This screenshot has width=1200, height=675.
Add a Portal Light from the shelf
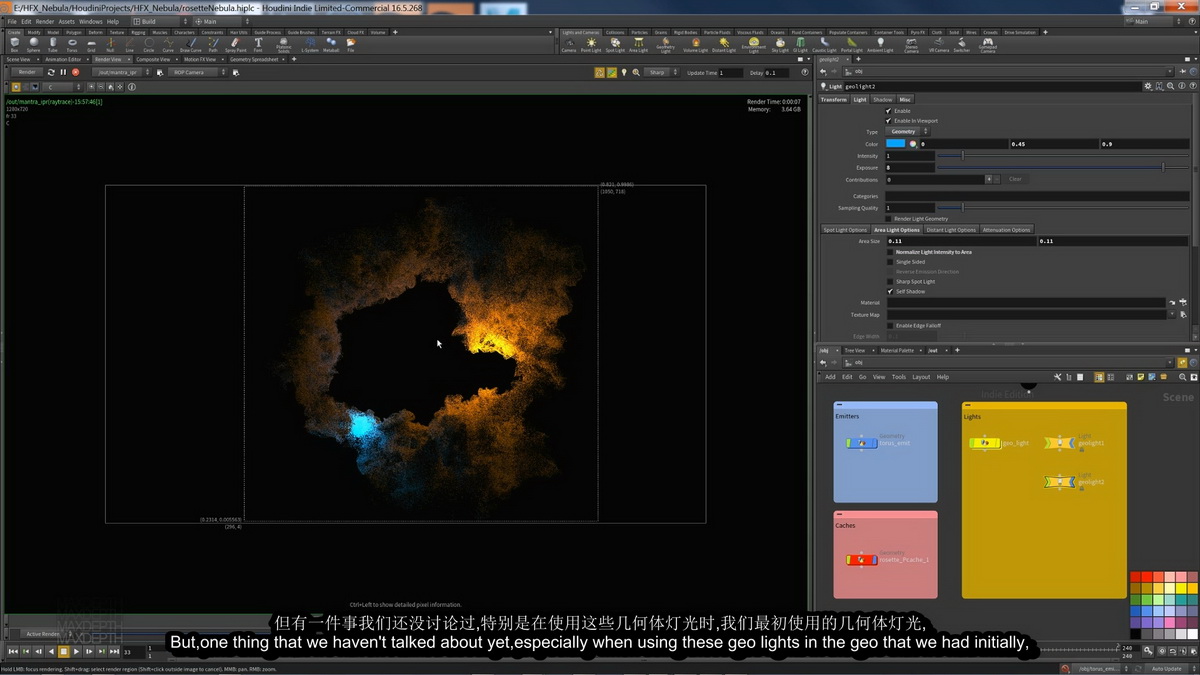point(851,45)
